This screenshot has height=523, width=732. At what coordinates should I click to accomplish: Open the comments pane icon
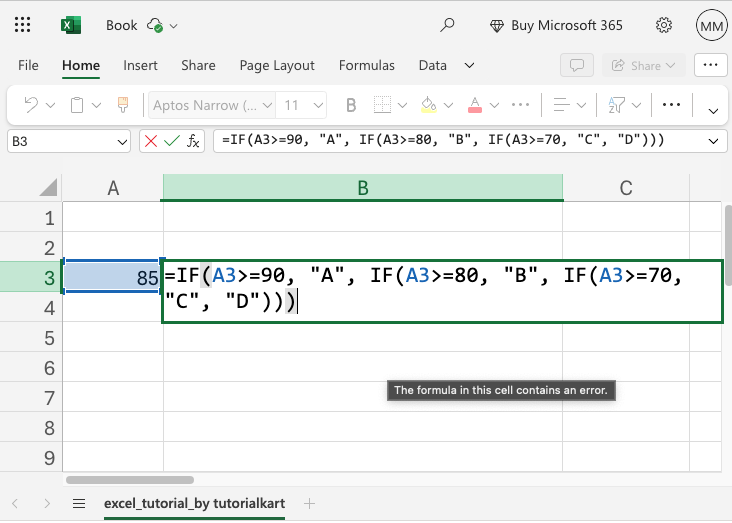click(x=576, y=65)
